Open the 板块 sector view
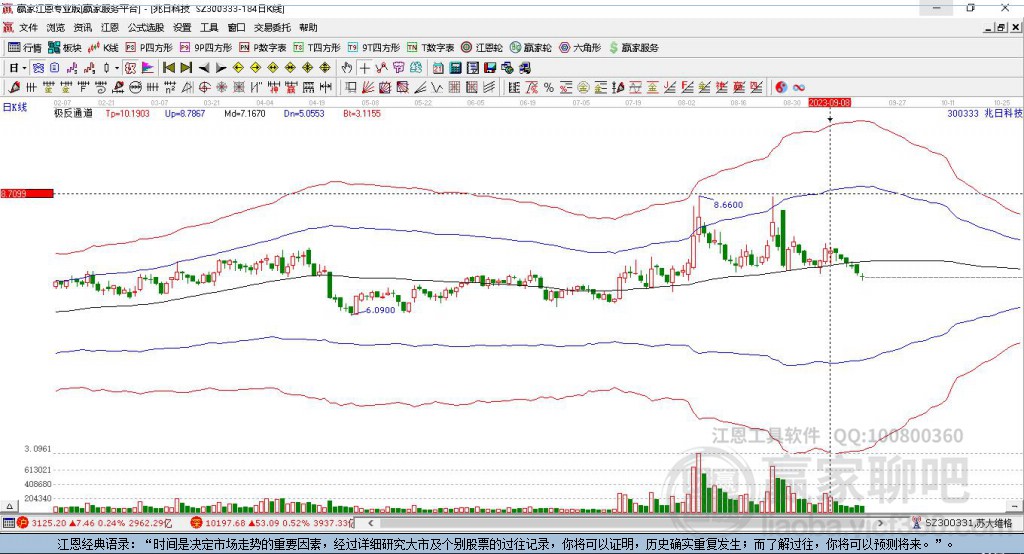Screen dimensions: 1024x554 click(x=65, y=48)
